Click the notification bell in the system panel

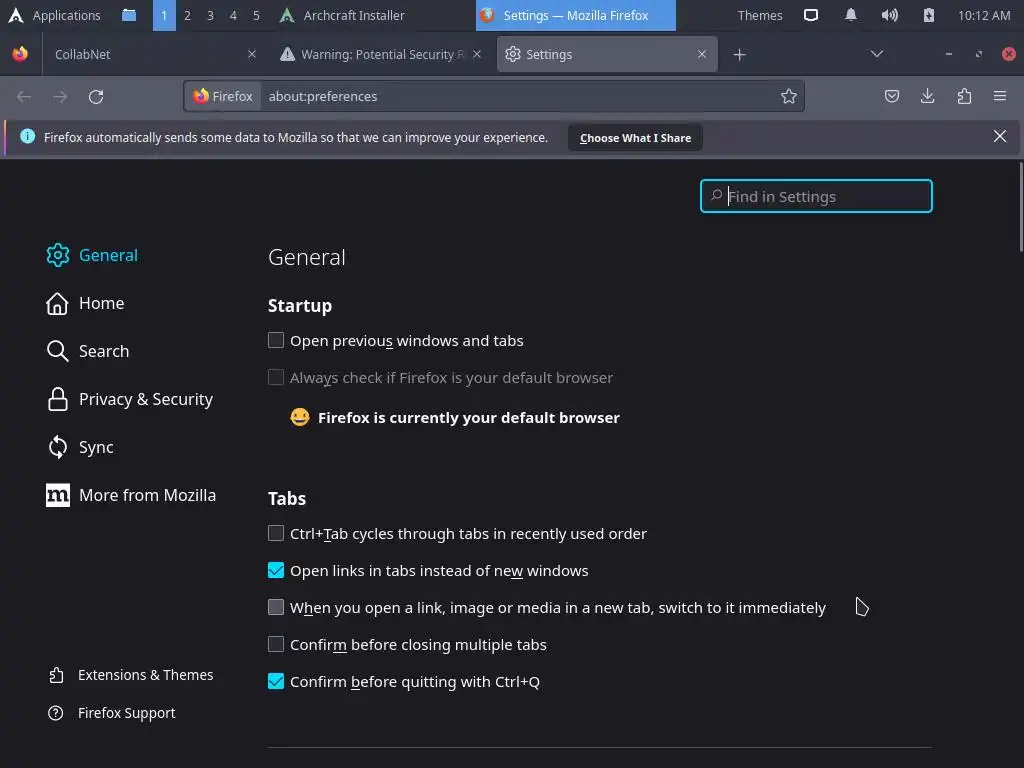coord(851,15)
